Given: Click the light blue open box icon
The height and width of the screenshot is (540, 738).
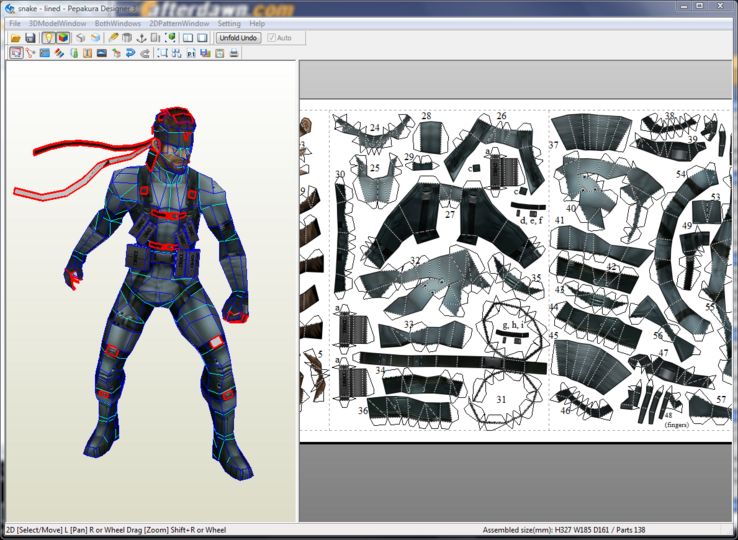Looking at the screenshot, I should [96, 38].
